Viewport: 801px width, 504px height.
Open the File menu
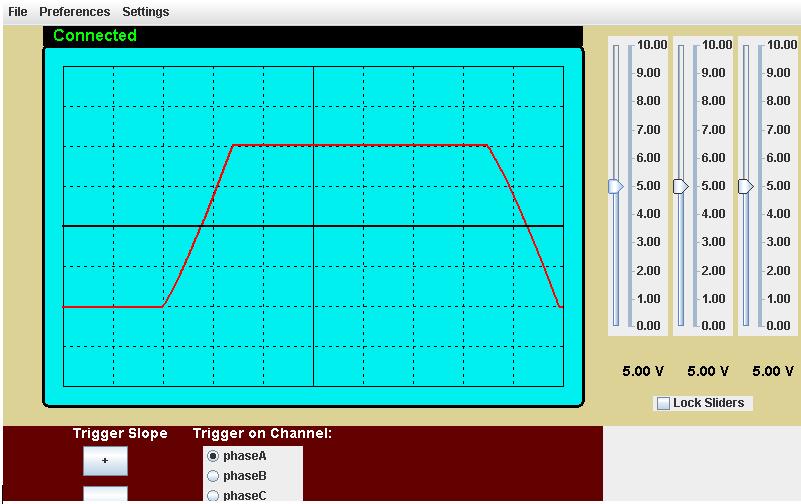click(x=18, y=12)
